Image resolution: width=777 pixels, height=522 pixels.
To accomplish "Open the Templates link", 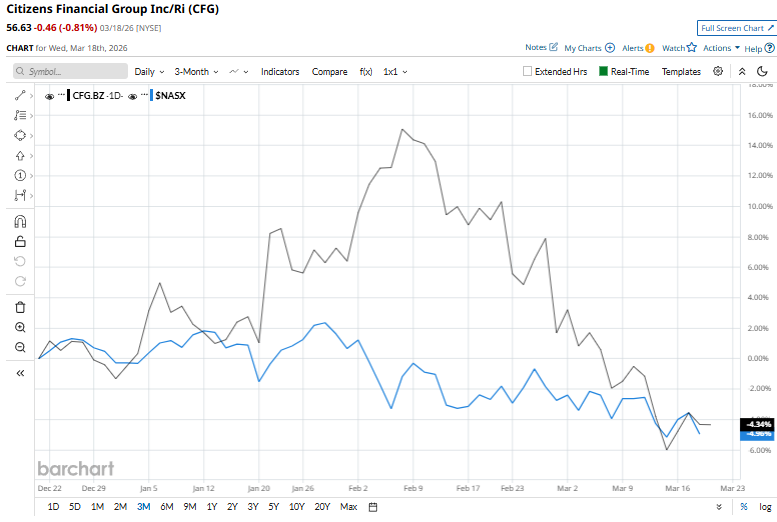I will click(681, 72).
